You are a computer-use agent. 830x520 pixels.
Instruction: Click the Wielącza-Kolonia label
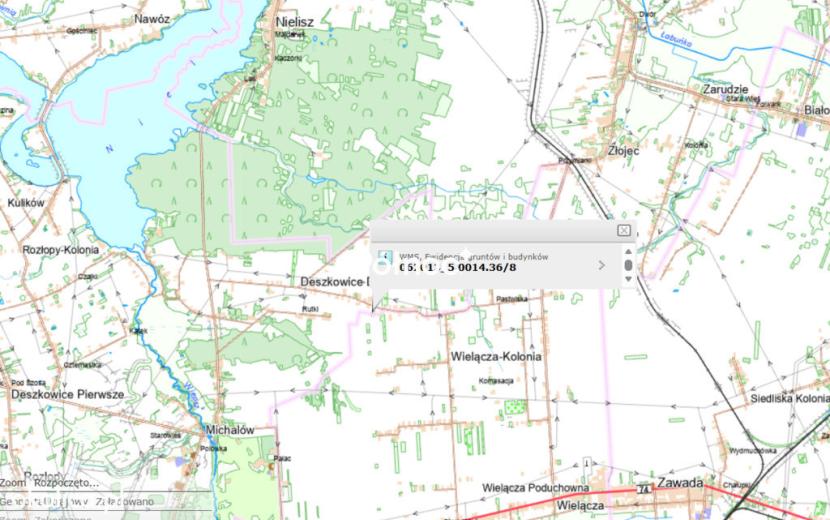click(496, 356)
